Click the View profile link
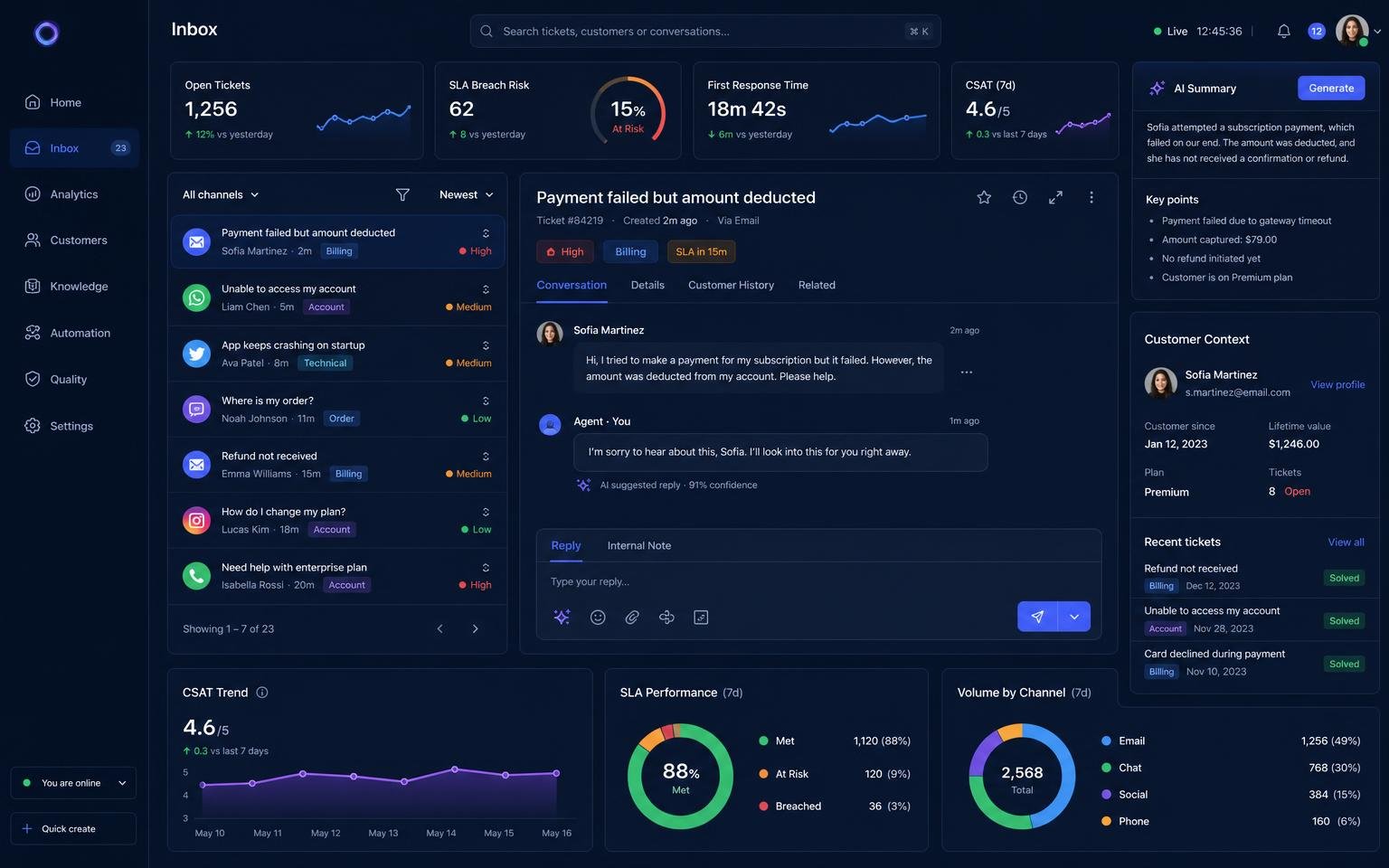This screenshot has height=868, width=1389. pos(1337,384)
